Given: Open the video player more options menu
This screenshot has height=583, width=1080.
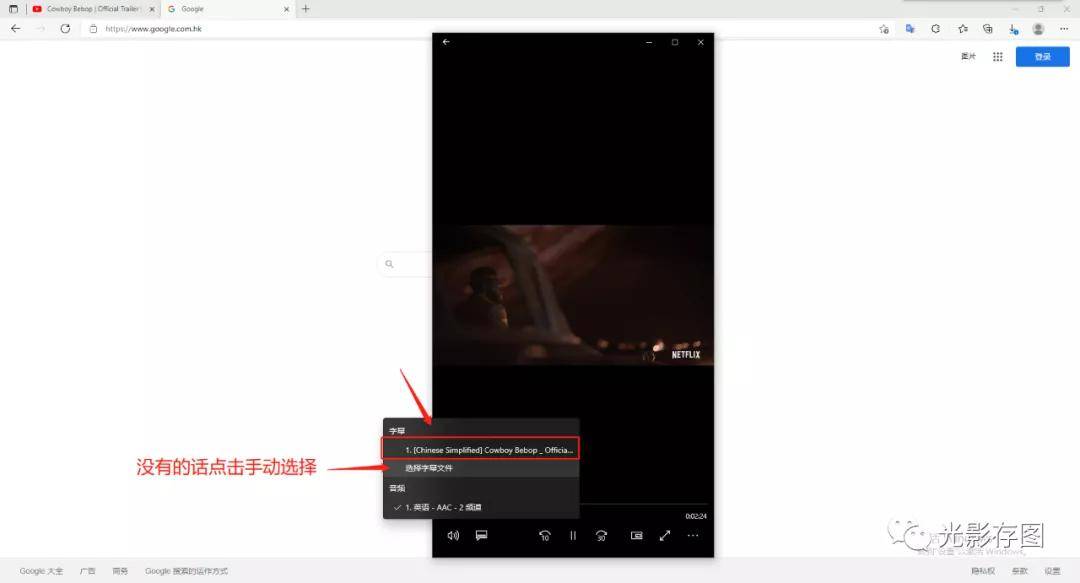Looking at the screenshot, I should tap(693, 535).
